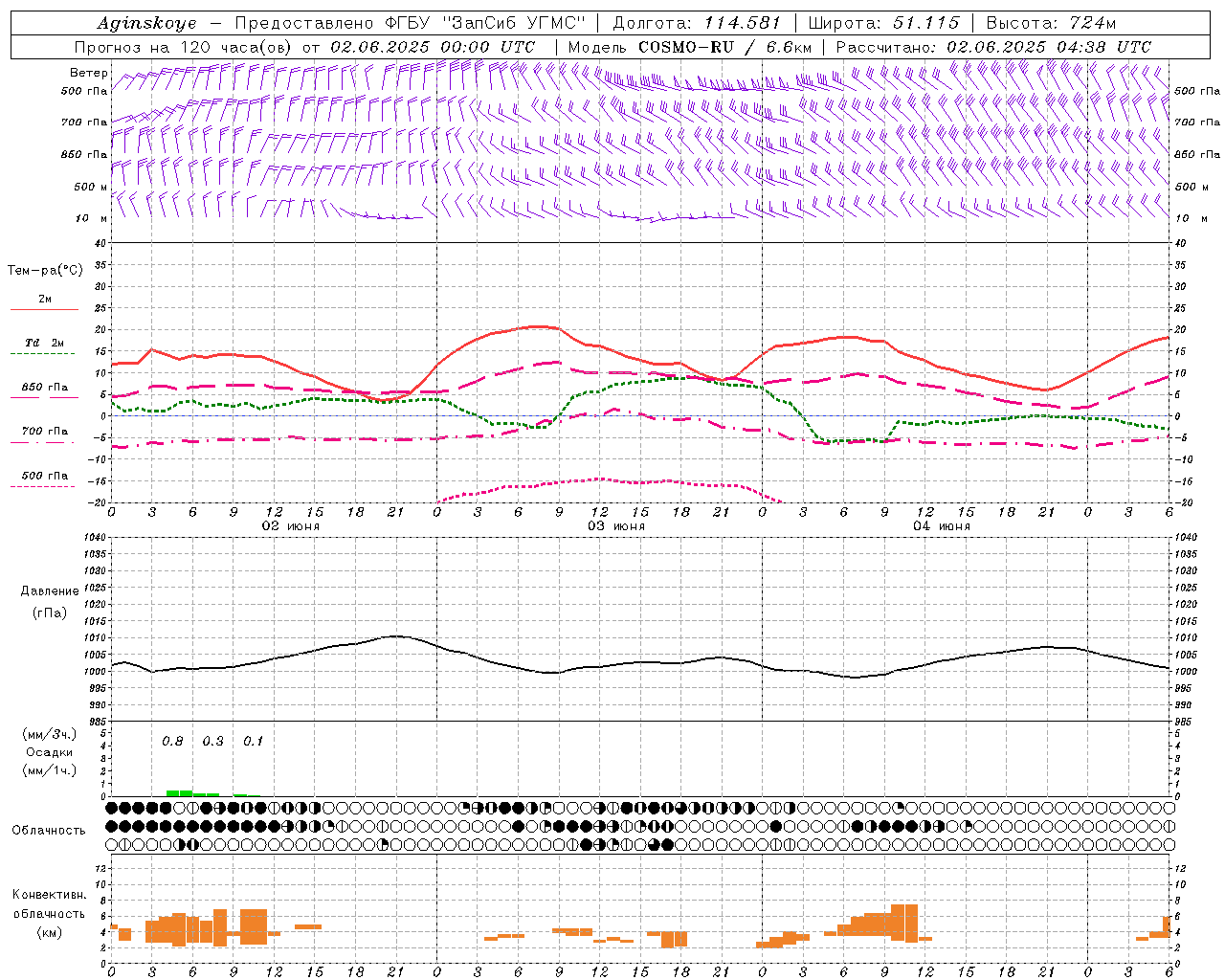Viewport: 1225px width, 980px height.
Task: Click the left 10 м wind level label
Action: tap(91, 218)
